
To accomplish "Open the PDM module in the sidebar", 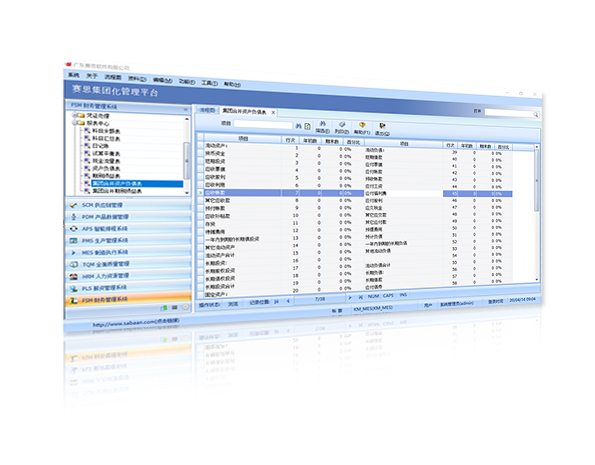I will [x=128, y=217].
